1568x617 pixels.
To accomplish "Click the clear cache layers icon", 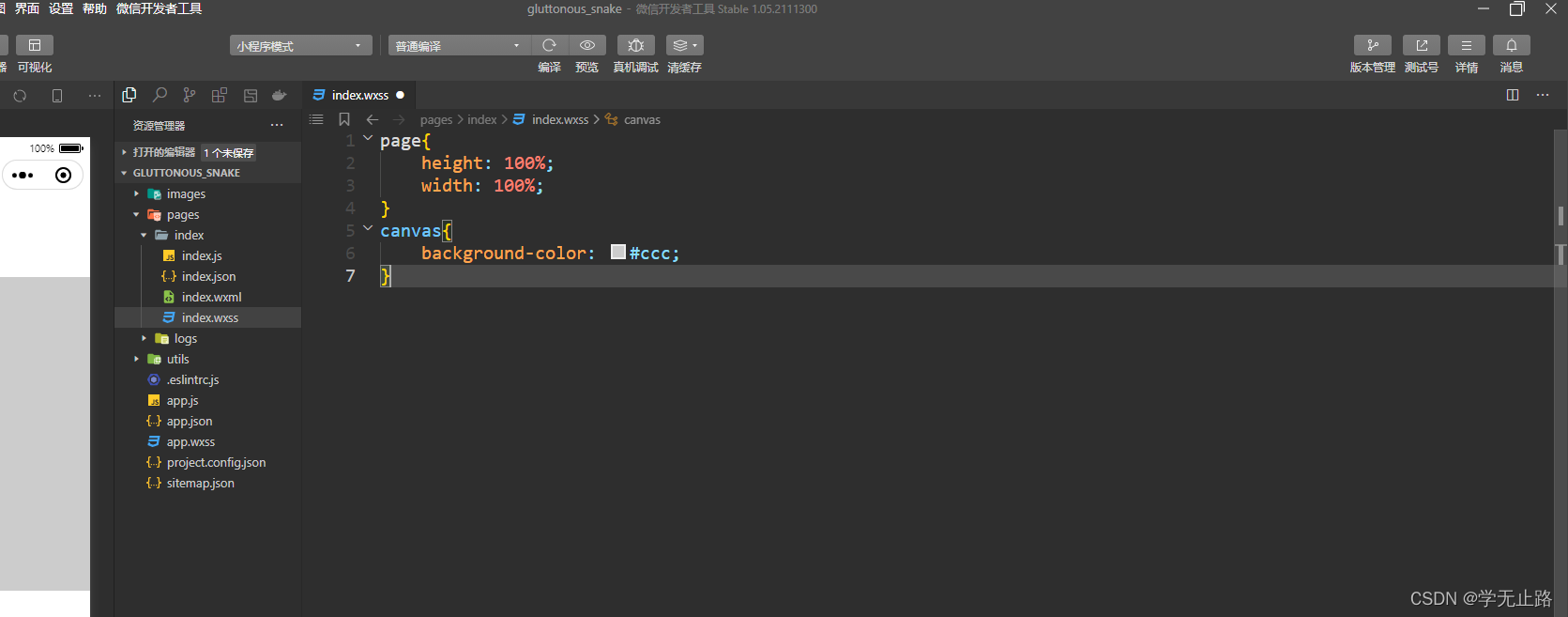I will coord(679,45).
